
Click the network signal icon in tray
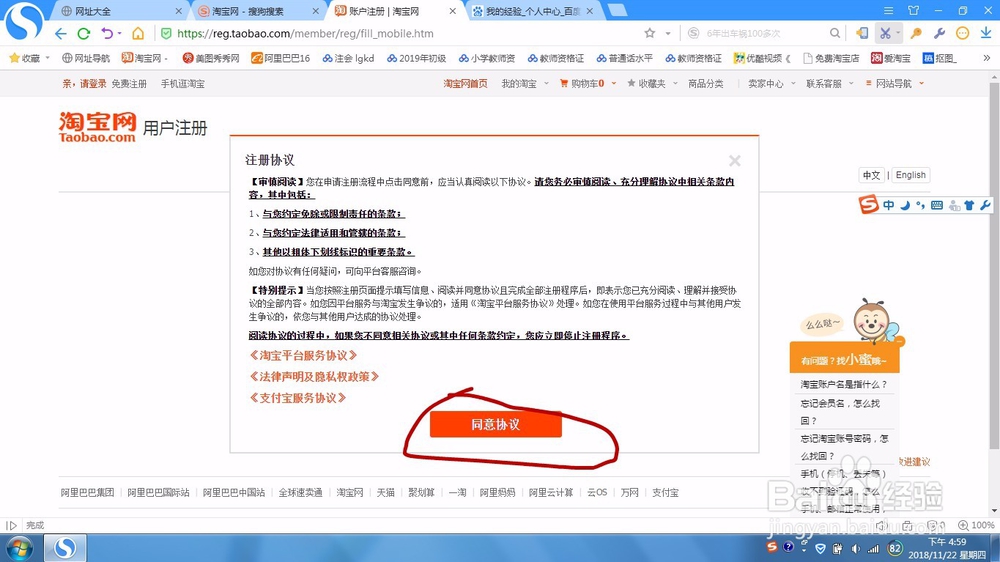873,549
